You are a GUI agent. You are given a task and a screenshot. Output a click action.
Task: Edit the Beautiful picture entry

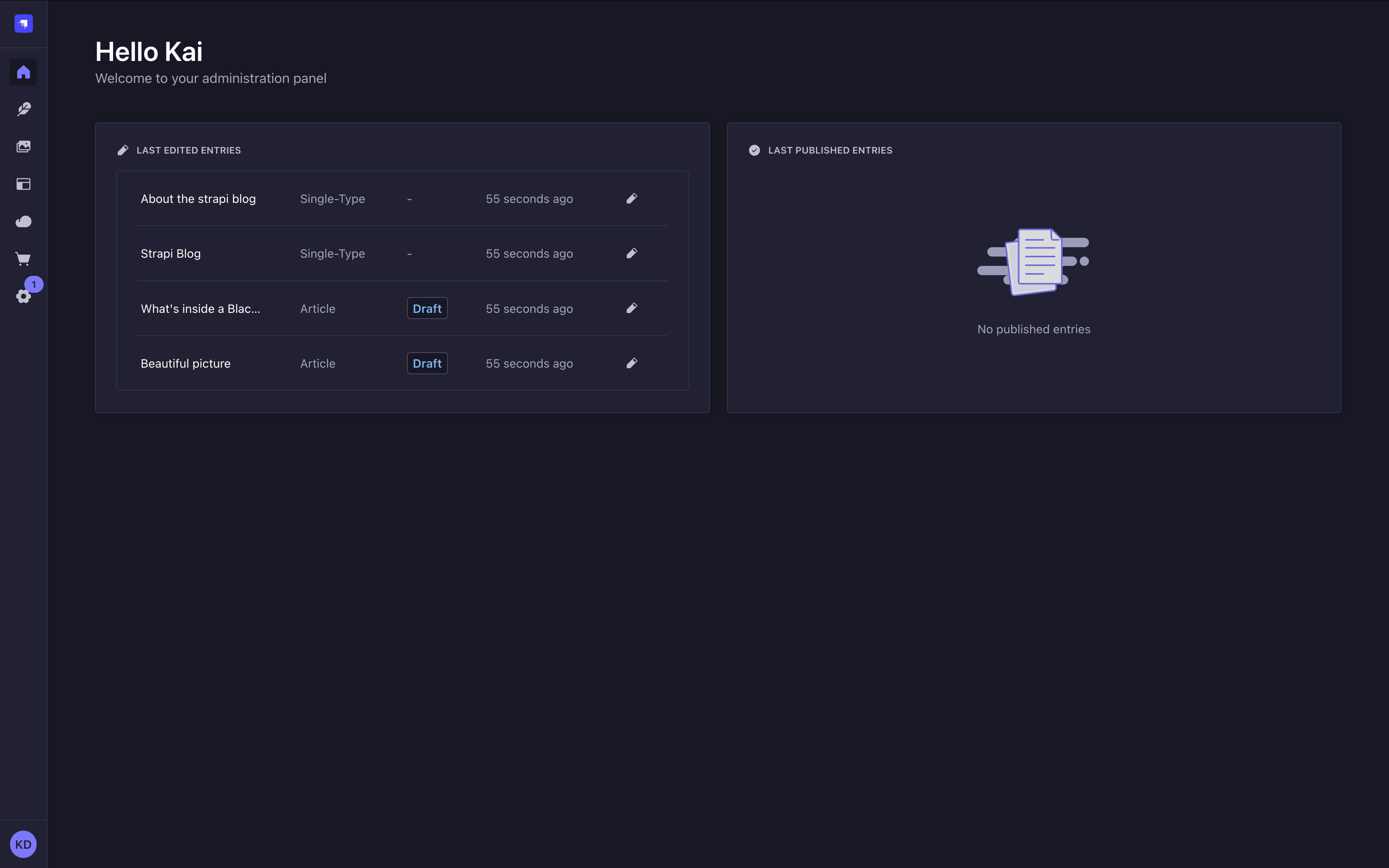[x=631, y=363]
